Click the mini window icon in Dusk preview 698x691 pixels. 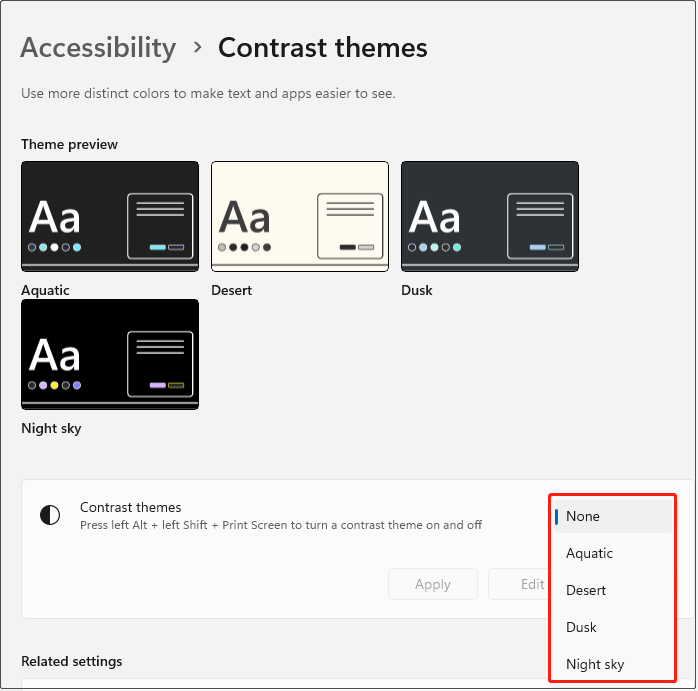pos(540,226)
